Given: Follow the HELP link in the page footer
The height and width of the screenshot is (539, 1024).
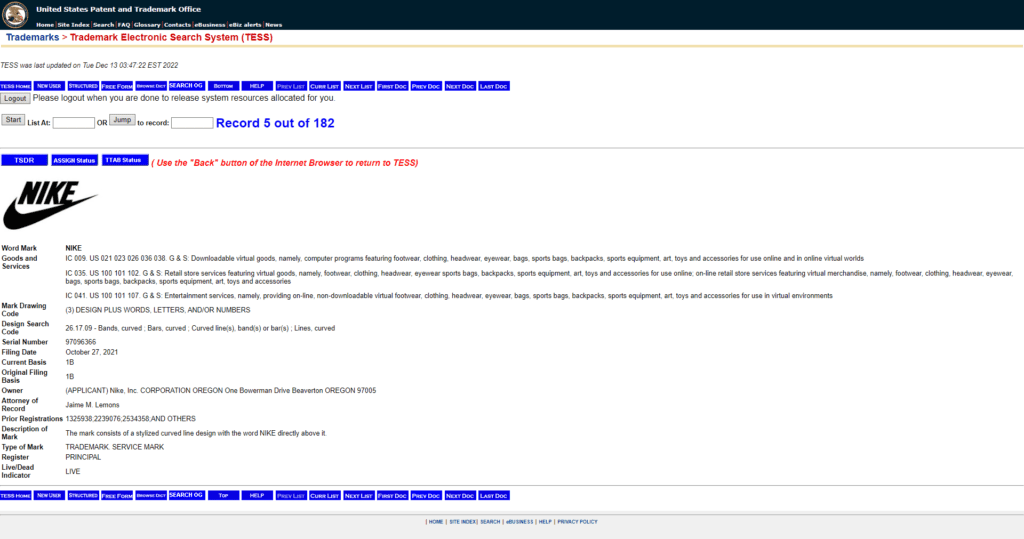Looking at the screenshot, I should tap(545, 522).
